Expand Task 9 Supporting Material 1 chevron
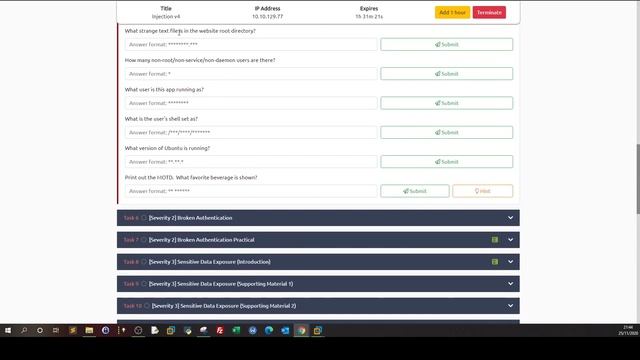 (510, 284)
